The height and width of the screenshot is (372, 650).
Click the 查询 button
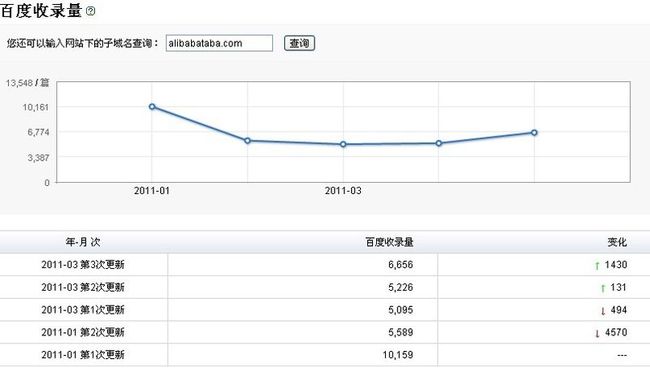pos(299,43)
